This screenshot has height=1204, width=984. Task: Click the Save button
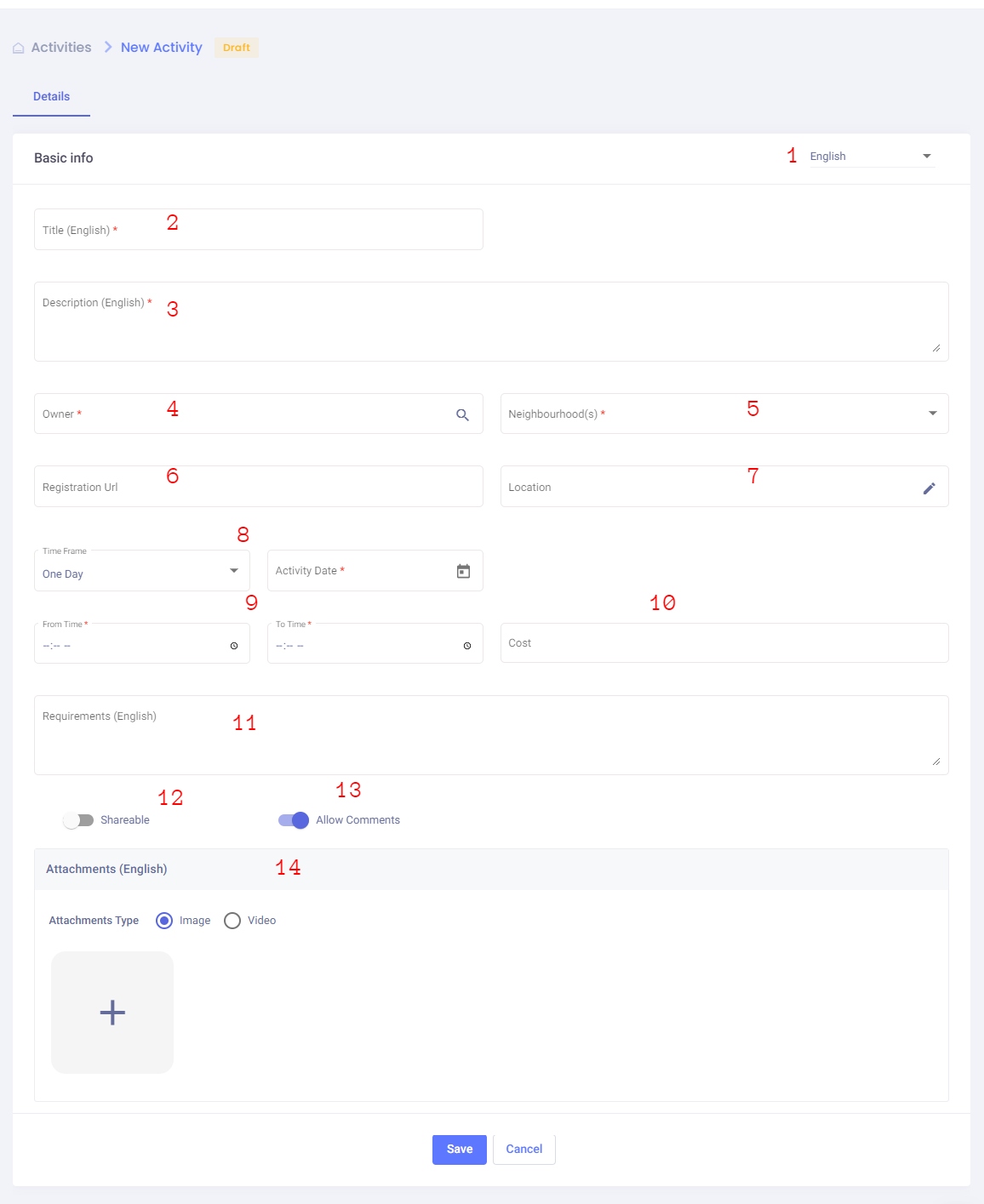[459, 1150]
